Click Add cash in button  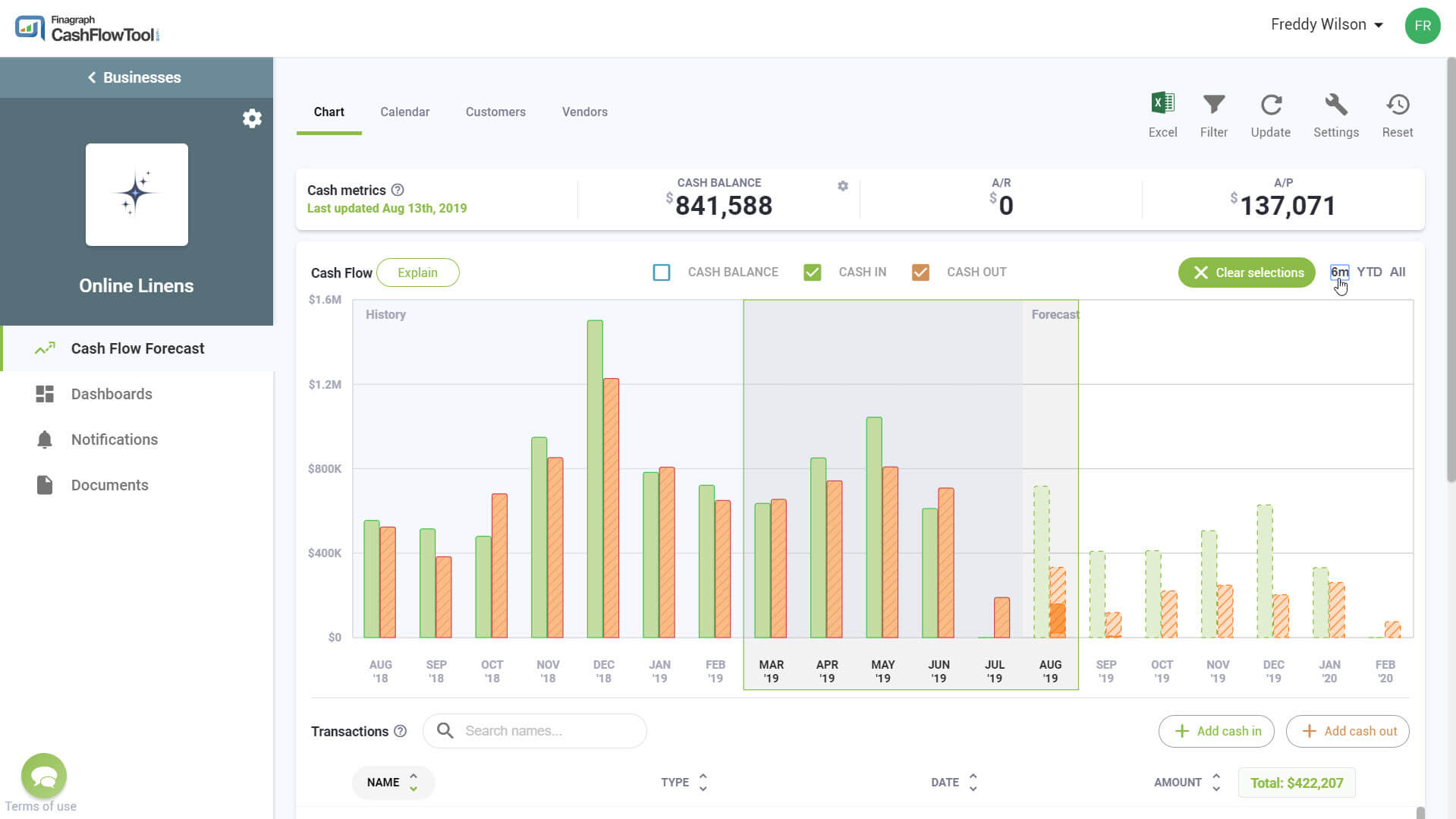click(x=1217, y=731)
